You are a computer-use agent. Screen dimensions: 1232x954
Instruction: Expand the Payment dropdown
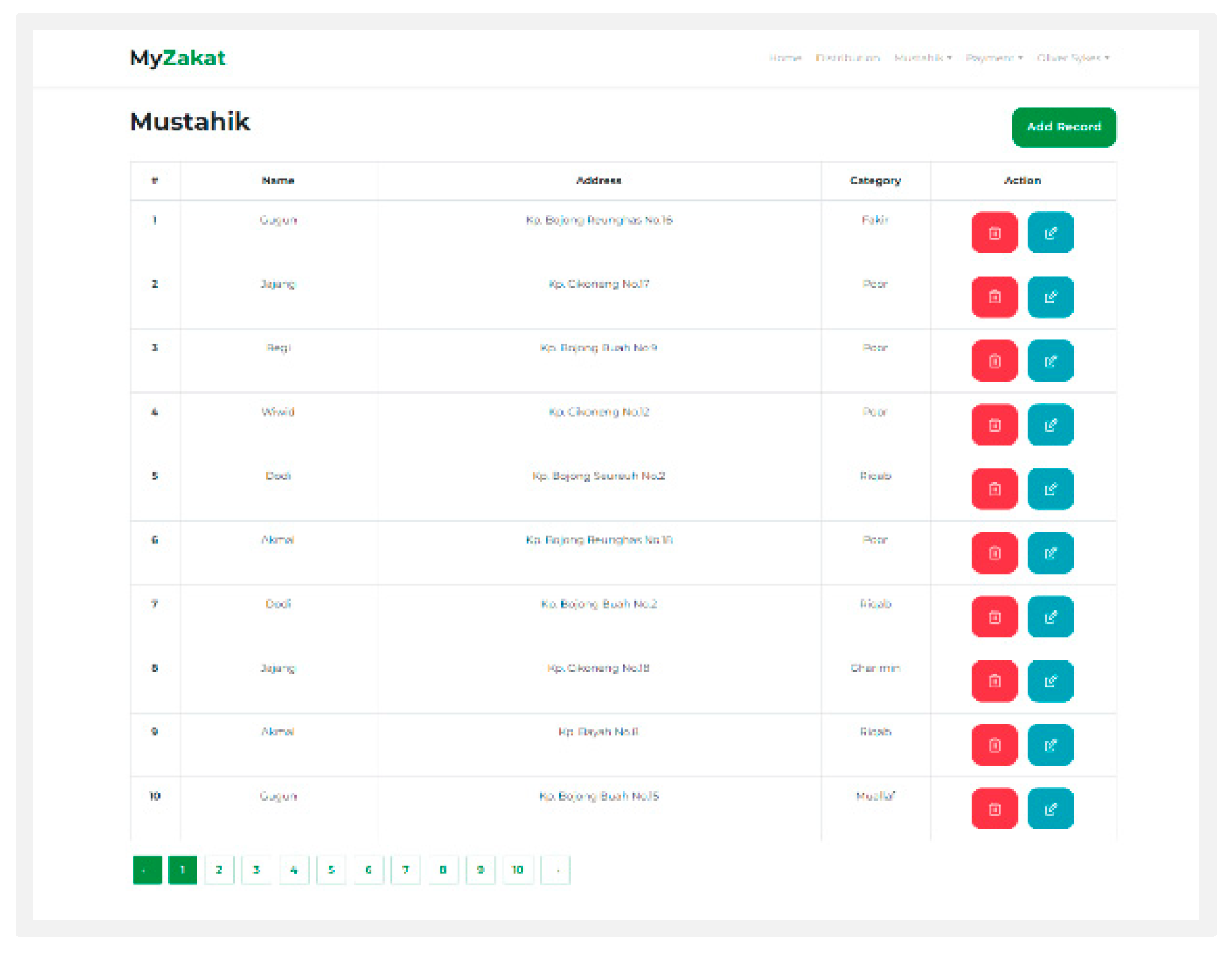point(995,58)
